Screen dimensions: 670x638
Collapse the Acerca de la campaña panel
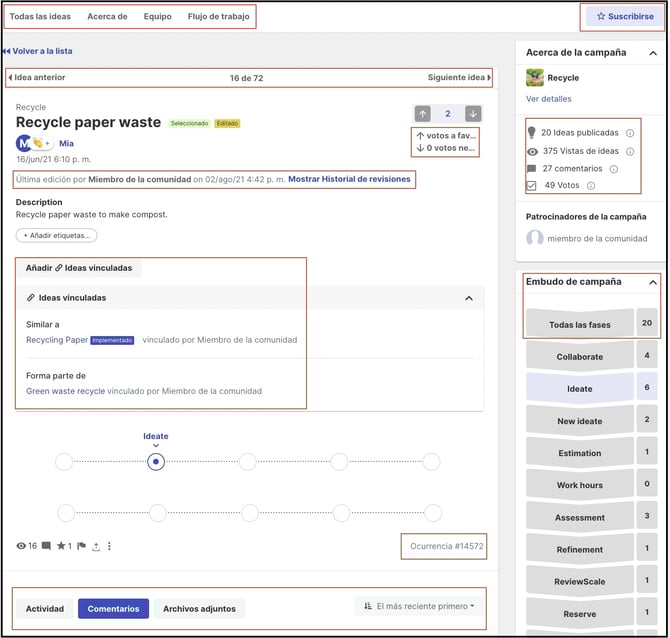(652, 53)
